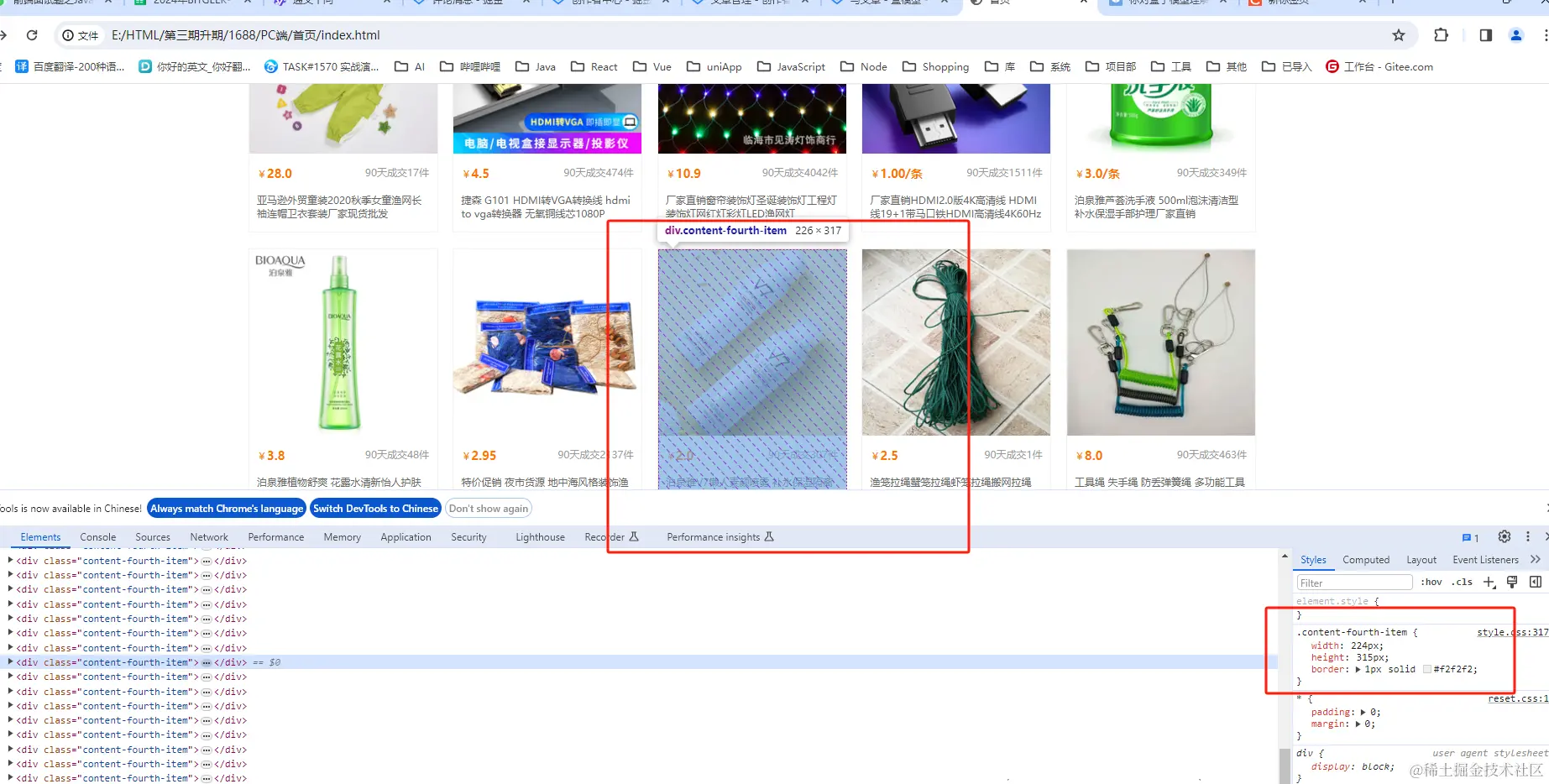Open the reset.css:1 source link
Image resolution: width=1549 pixels, height=784 pixels.
pos(1518,698)
